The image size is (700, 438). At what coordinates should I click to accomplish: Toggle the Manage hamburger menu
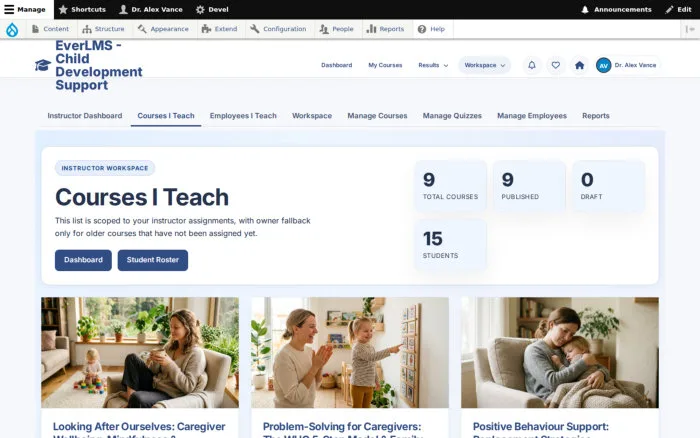tap(25, 9)
